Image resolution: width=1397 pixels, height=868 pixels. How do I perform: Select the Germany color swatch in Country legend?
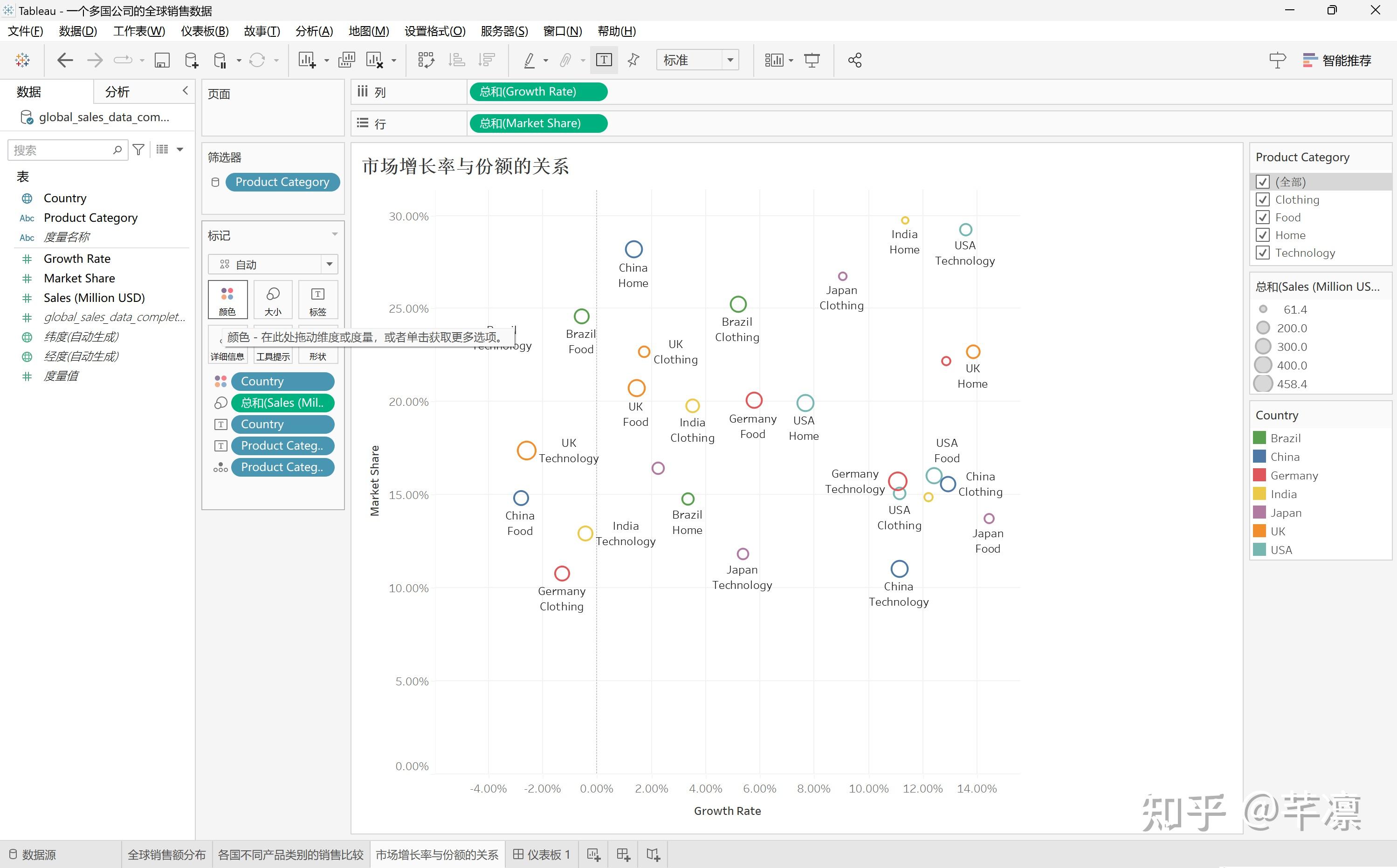[x=1260, y=475]
